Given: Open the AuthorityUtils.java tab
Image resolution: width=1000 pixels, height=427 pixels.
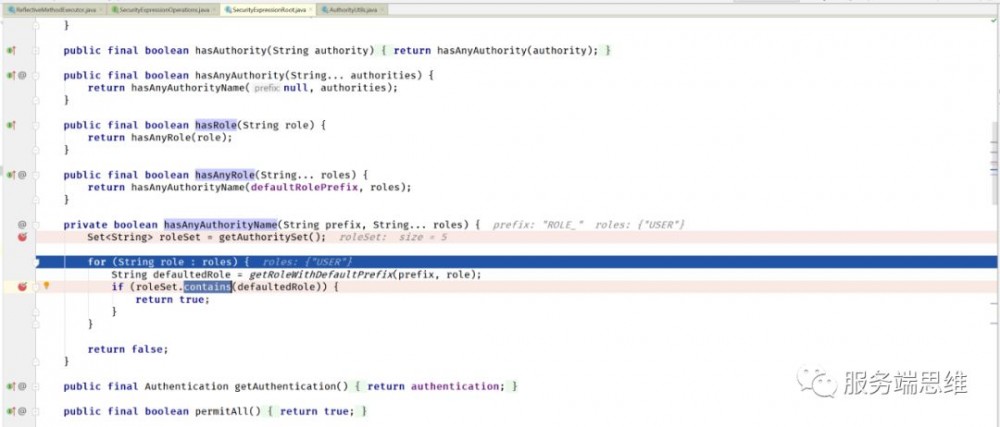Looking at the screenshot, I should tap(352, 10).
